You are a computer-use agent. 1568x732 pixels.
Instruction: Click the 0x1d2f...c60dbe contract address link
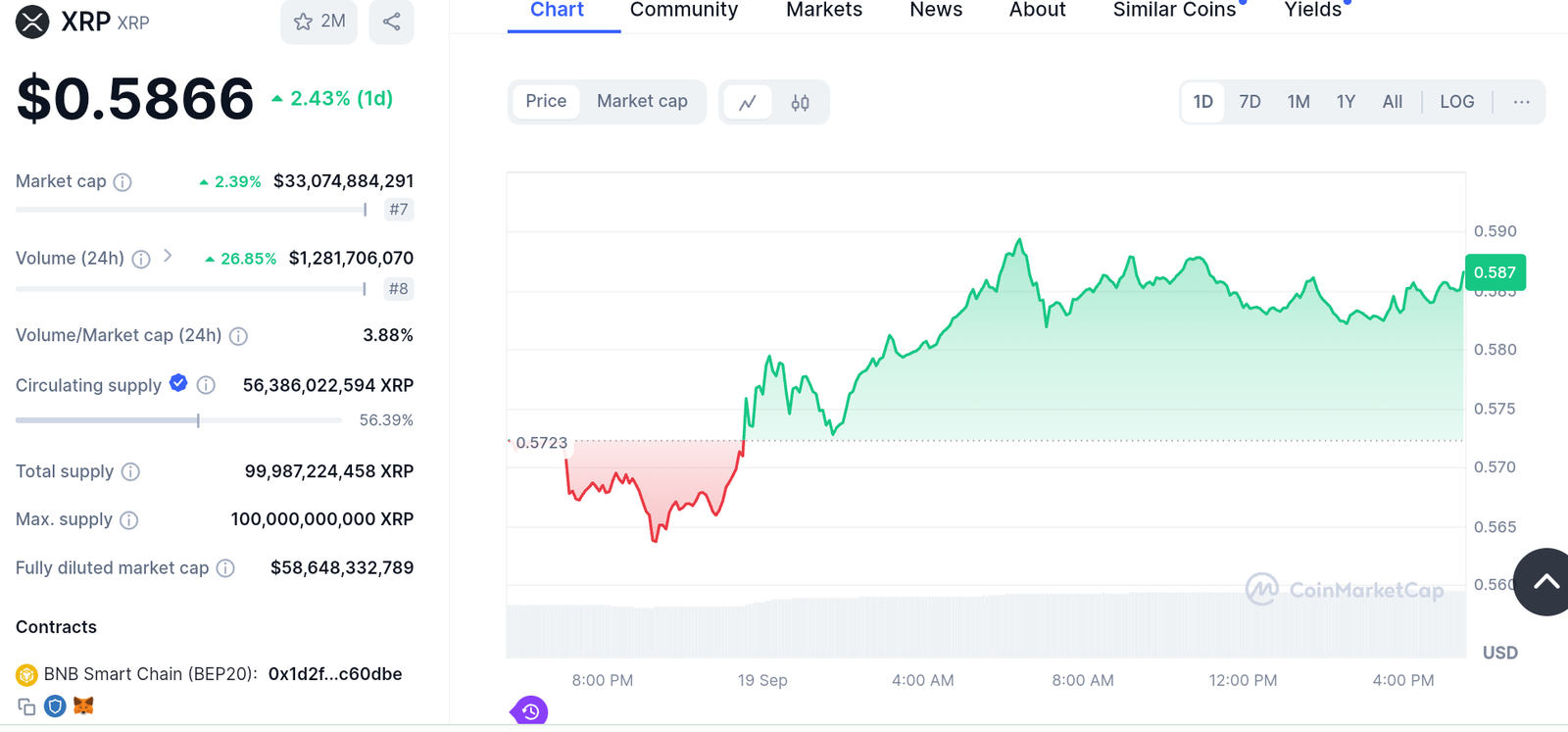335,674
